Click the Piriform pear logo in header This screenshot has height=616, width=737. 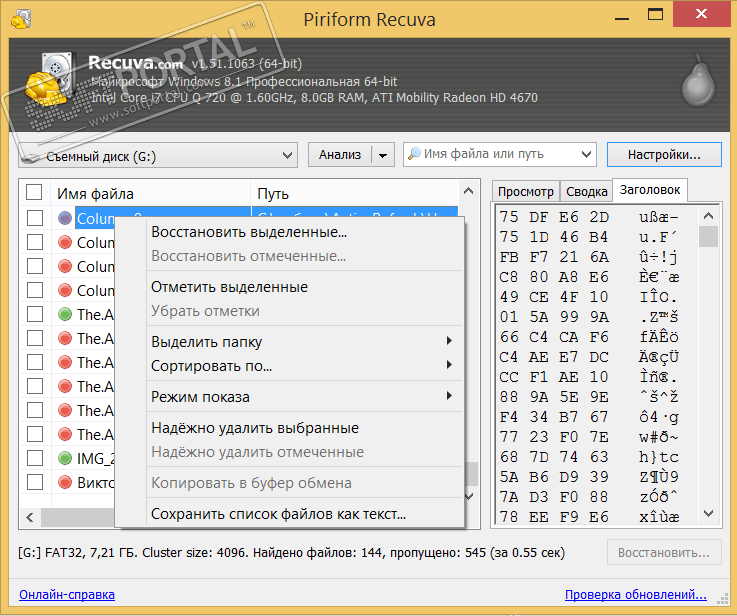point(698,79)
